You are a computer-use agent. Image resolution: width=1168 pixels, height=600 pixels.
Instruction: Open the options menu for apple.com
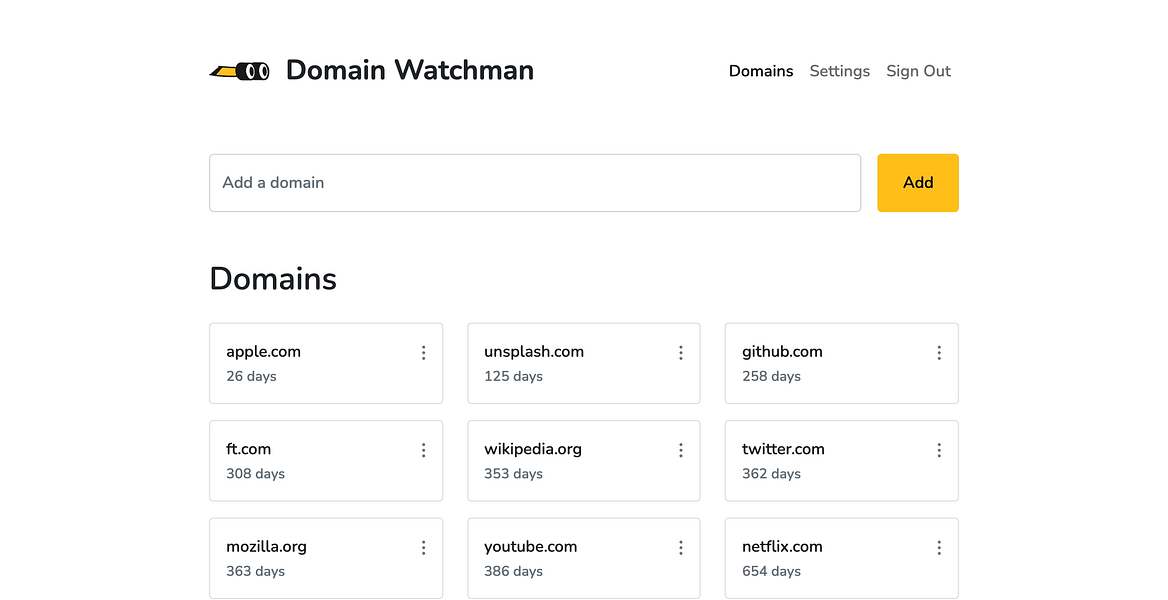[x=423, y=352]
